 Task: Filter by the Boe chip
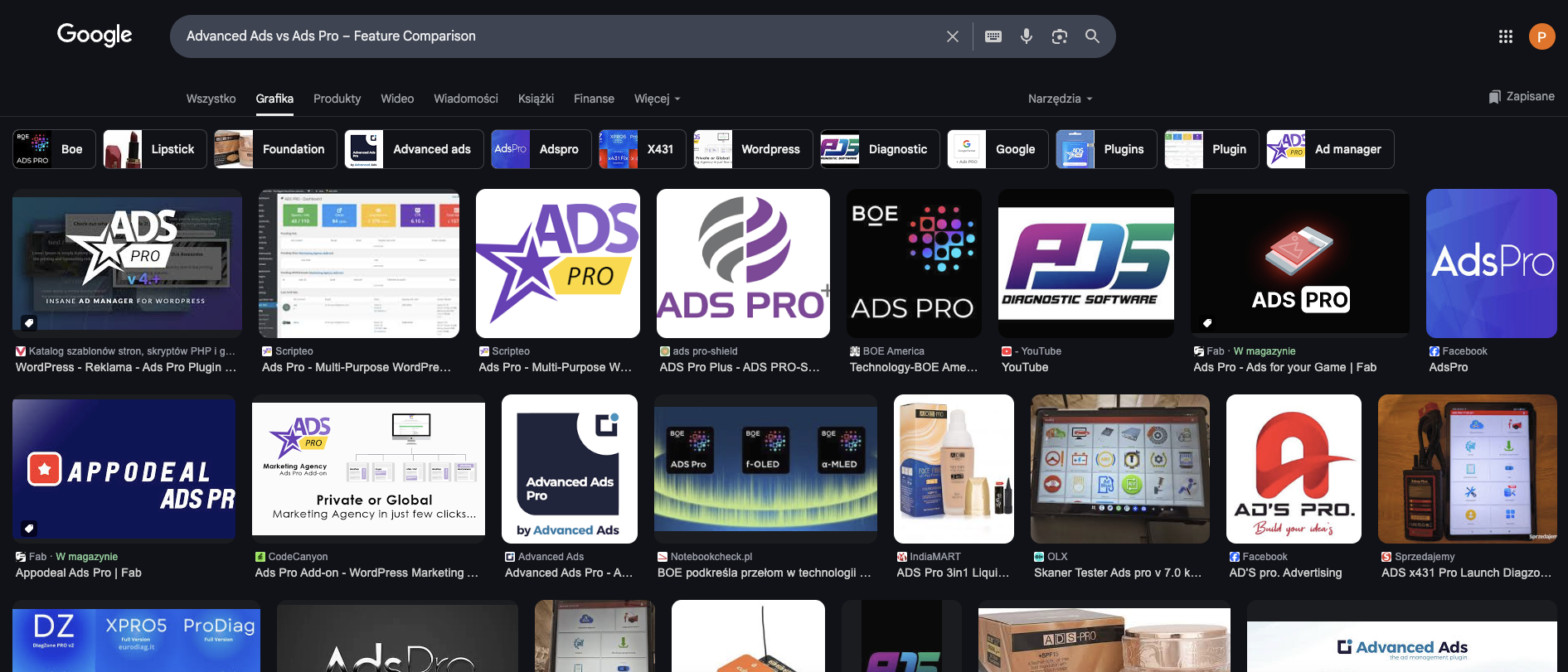point(54,149)
